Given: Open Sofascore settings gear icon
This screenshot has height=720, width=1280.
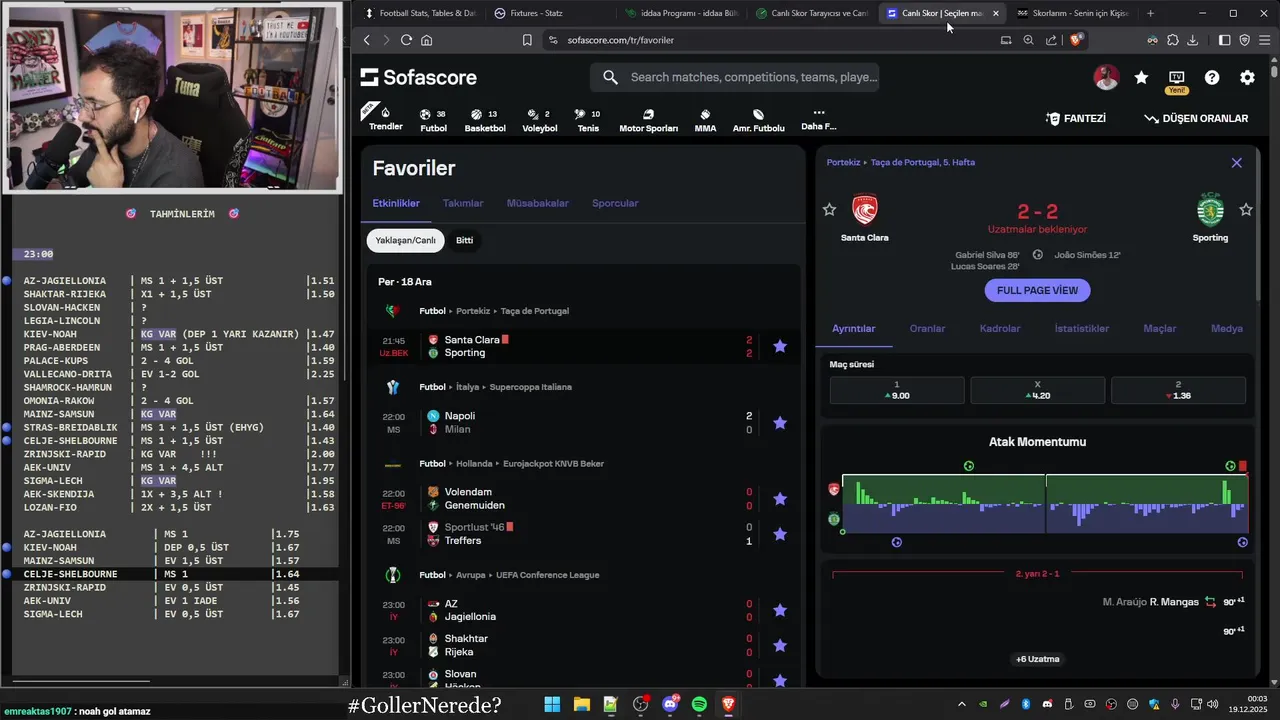Looking at the screenshot, I should tap(1247, 78).
